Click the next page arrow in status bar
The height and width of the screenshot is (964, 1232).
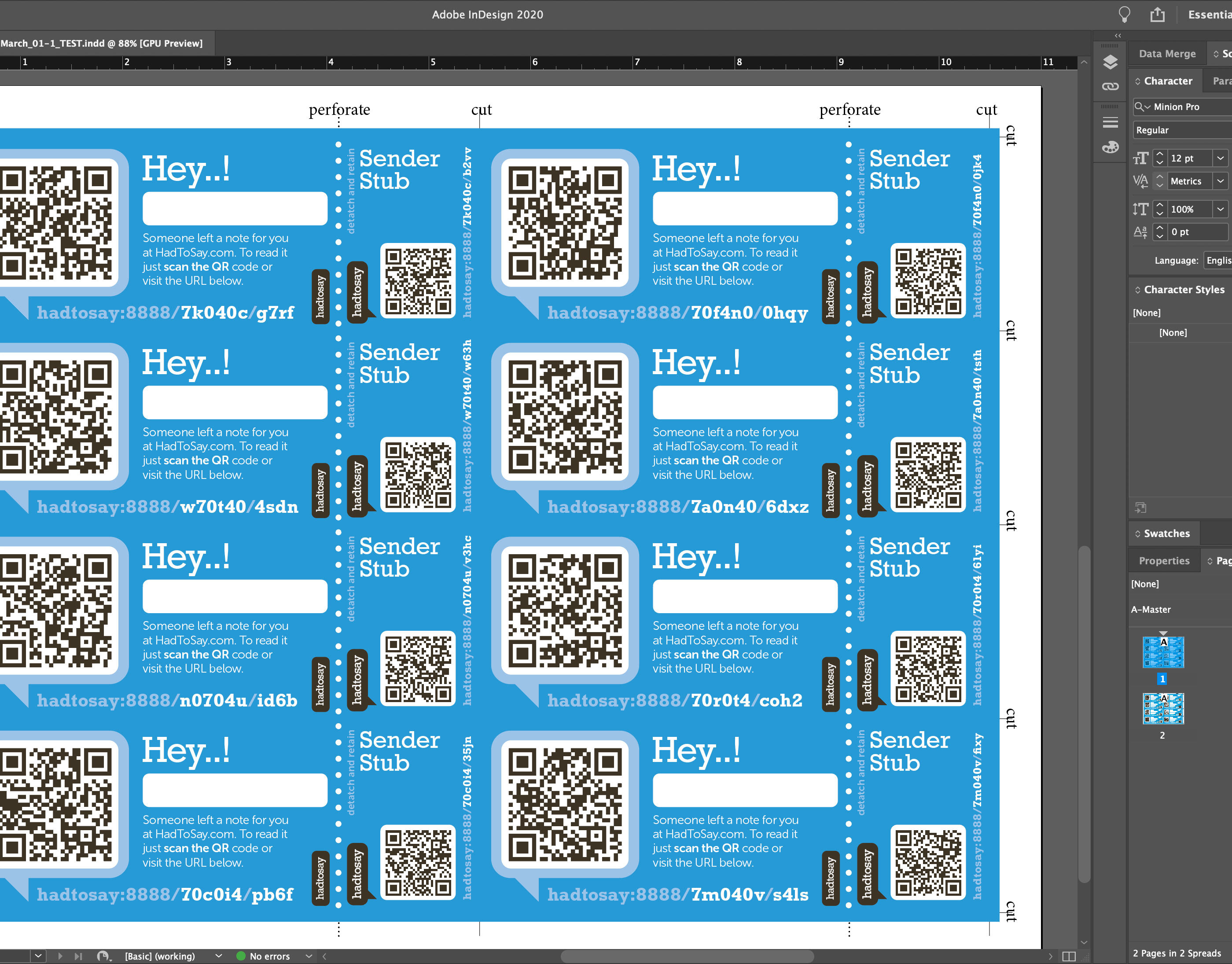point(60,956)
